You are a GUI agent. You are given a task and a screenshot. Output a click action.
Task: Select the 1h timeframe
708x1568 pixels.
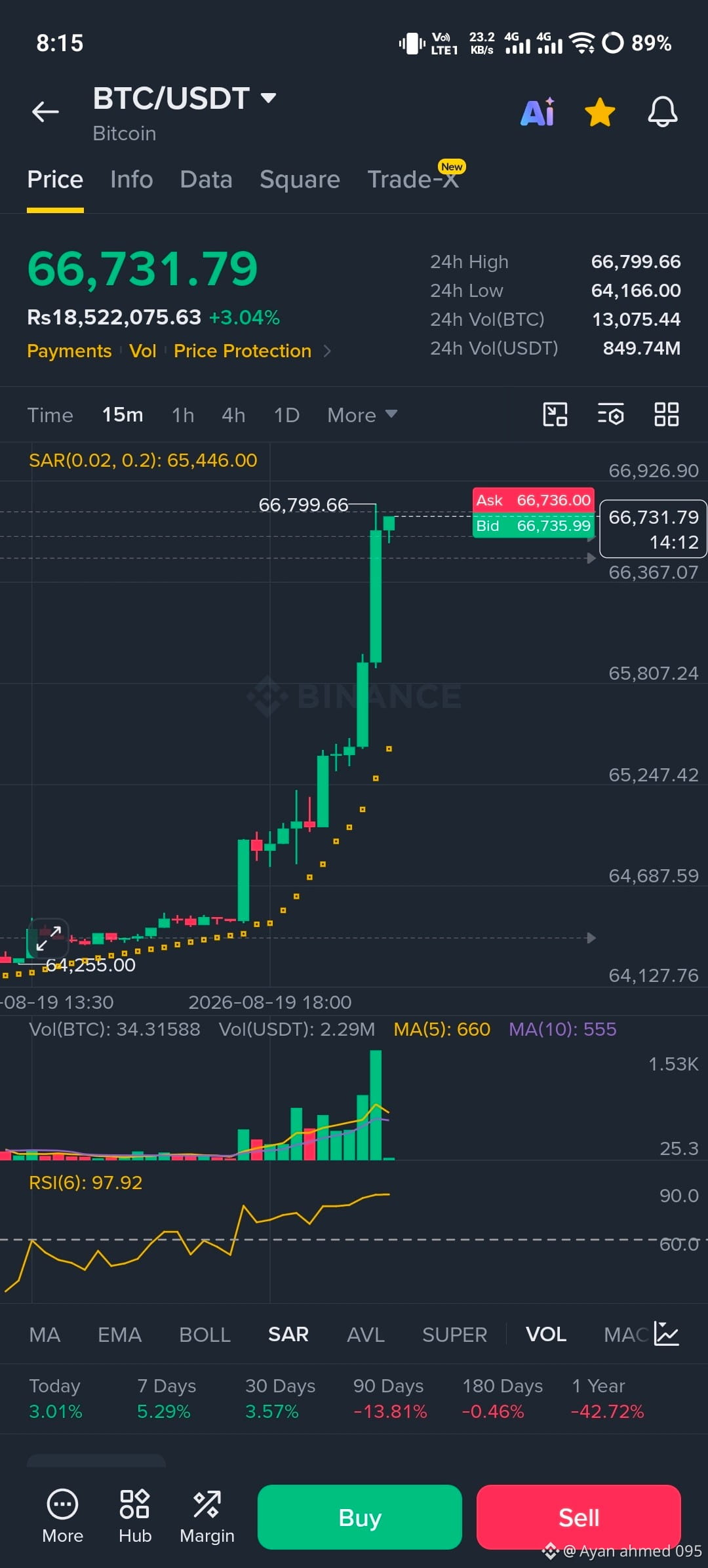[183, 415]
